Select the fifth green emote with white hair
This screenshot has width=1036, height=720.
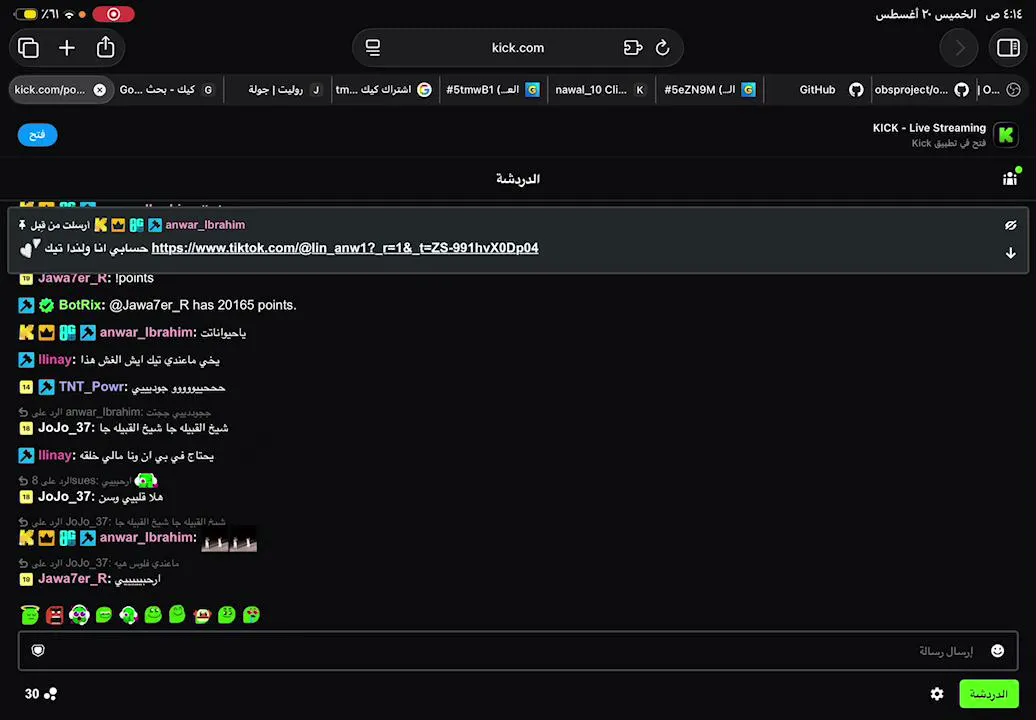[x=128, y=615]
